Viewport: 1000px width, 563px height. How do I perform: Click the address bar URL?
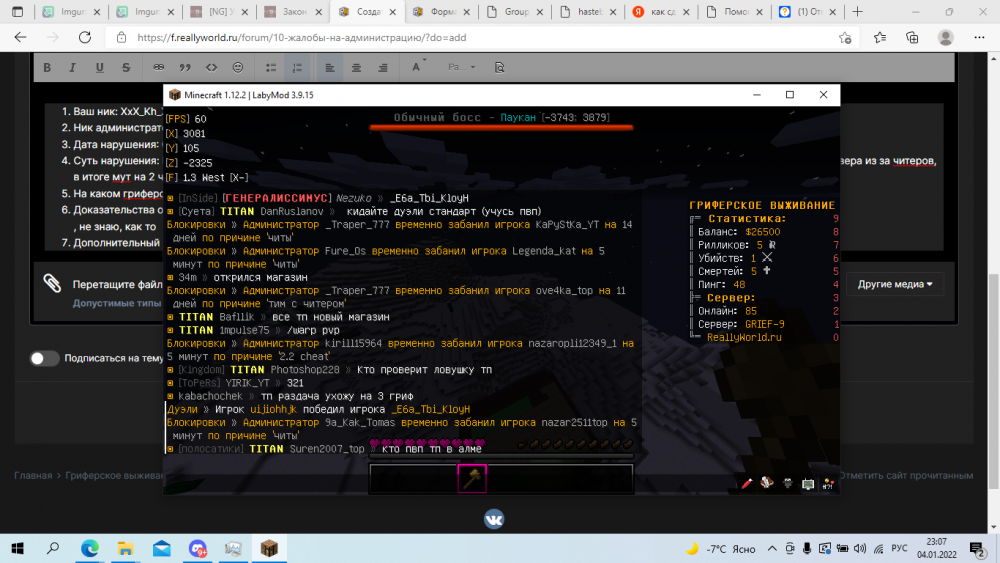click(302, 38)
